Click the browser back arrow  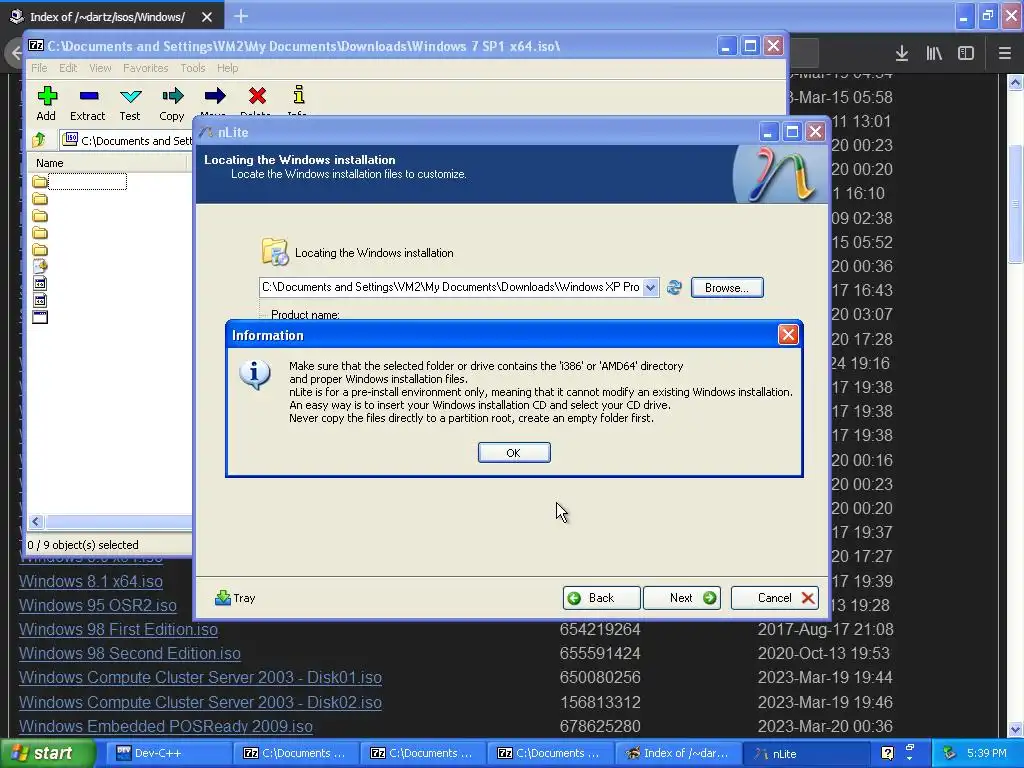(x=14, y=54)
